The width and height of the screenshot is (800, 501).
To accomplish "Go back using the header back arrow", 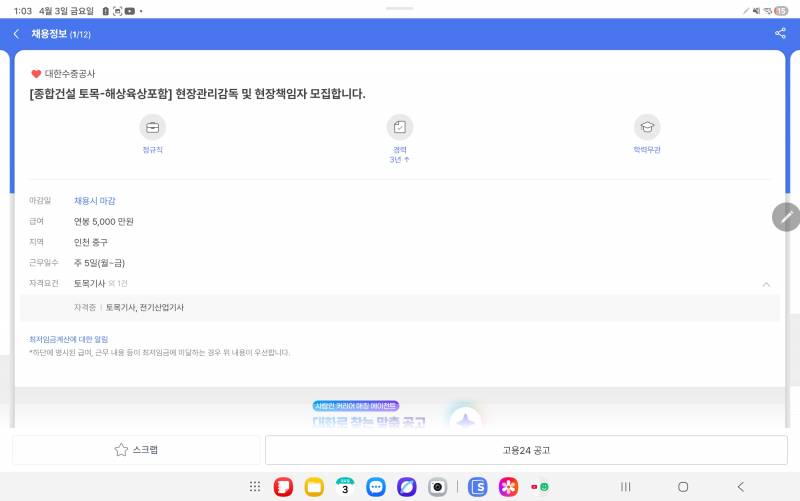I will coord(16,34).
